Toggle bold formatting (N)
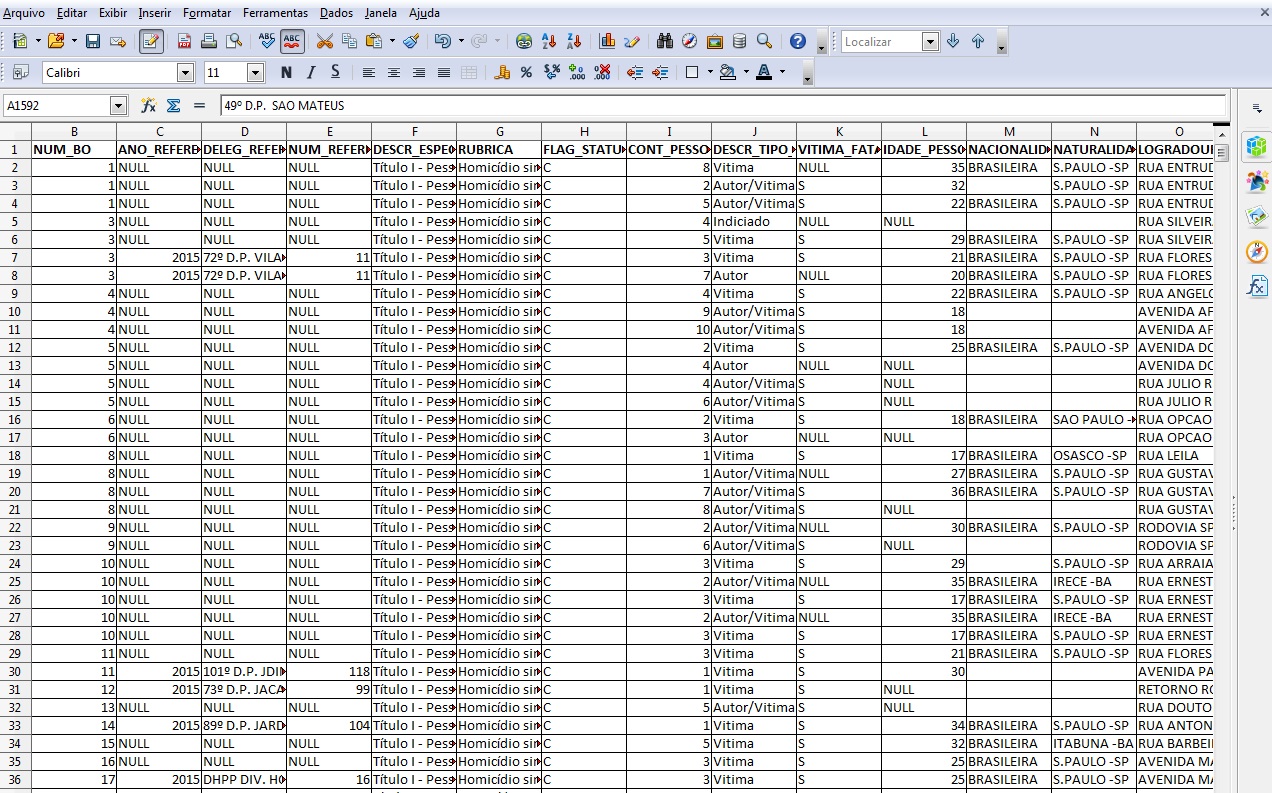Viewport: 1272px width, 793px height. click(x=286, y=72)
